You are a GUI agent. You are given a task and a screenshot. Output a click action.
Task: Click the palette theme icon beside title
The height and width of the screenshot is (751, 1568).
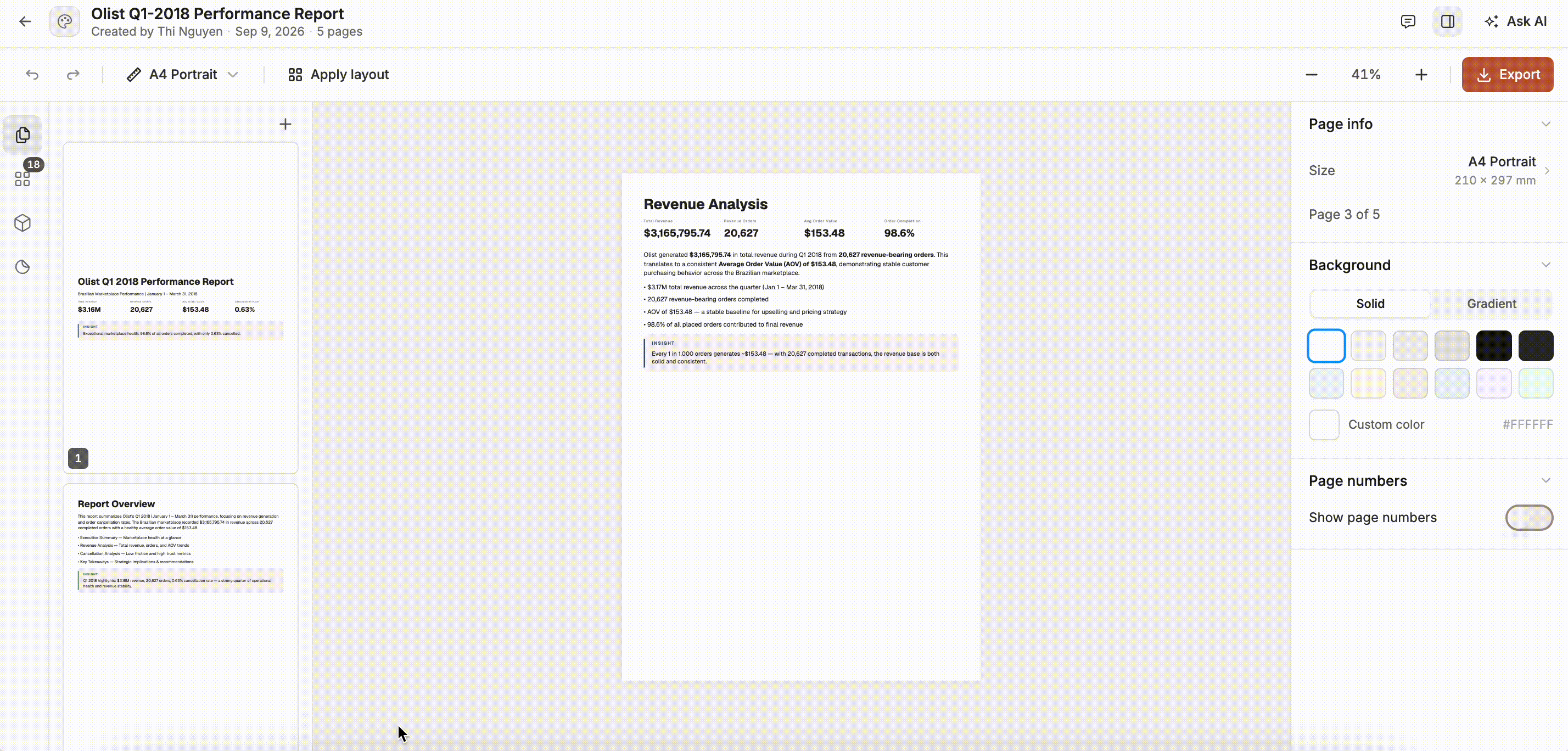pyautogui.click(x=65, y=22)
